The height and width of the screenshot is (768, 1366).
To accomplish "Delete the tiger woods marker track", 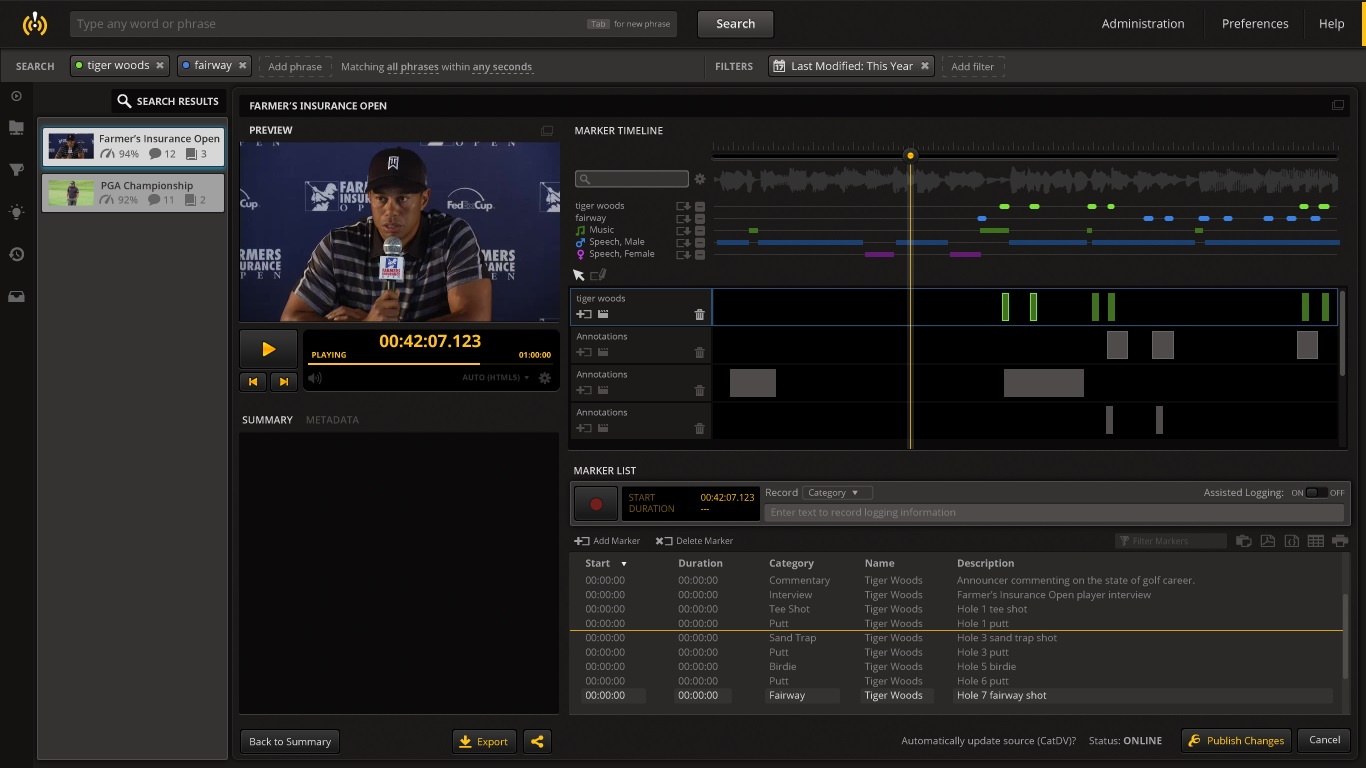I will [x=699, y=314].
